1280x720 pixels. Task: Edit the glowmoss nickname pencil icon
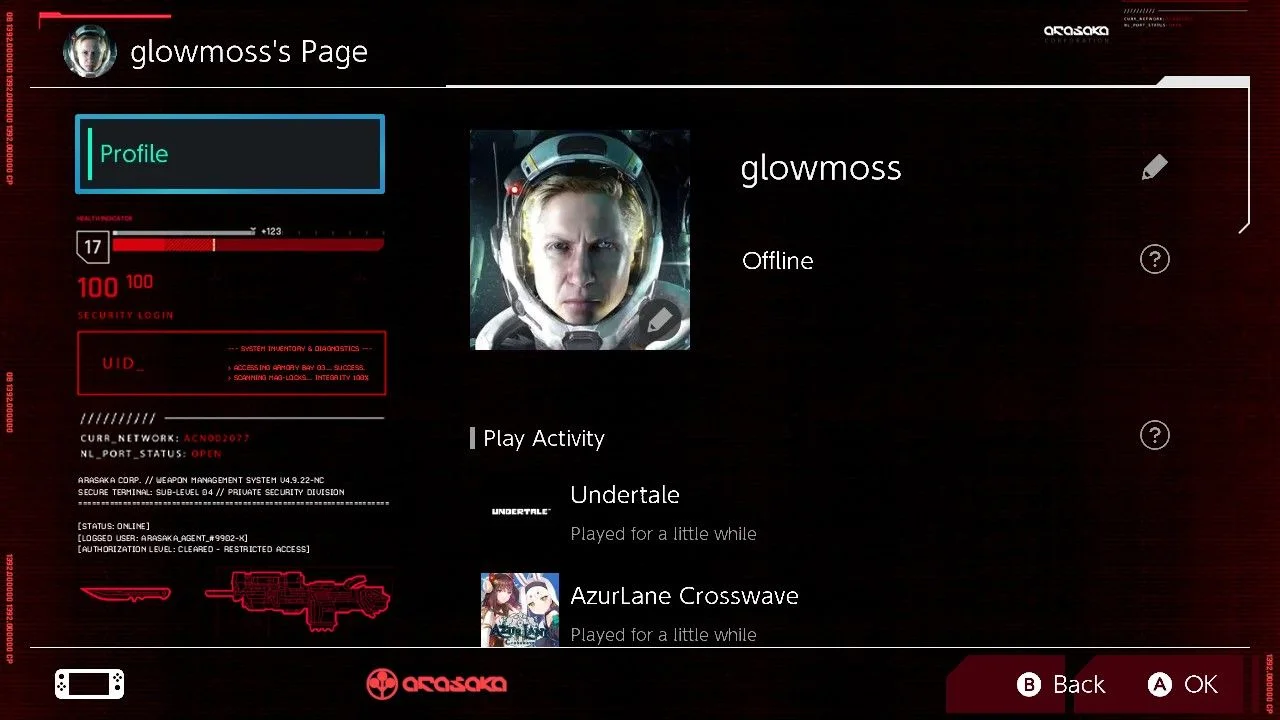coord(1154,167)
